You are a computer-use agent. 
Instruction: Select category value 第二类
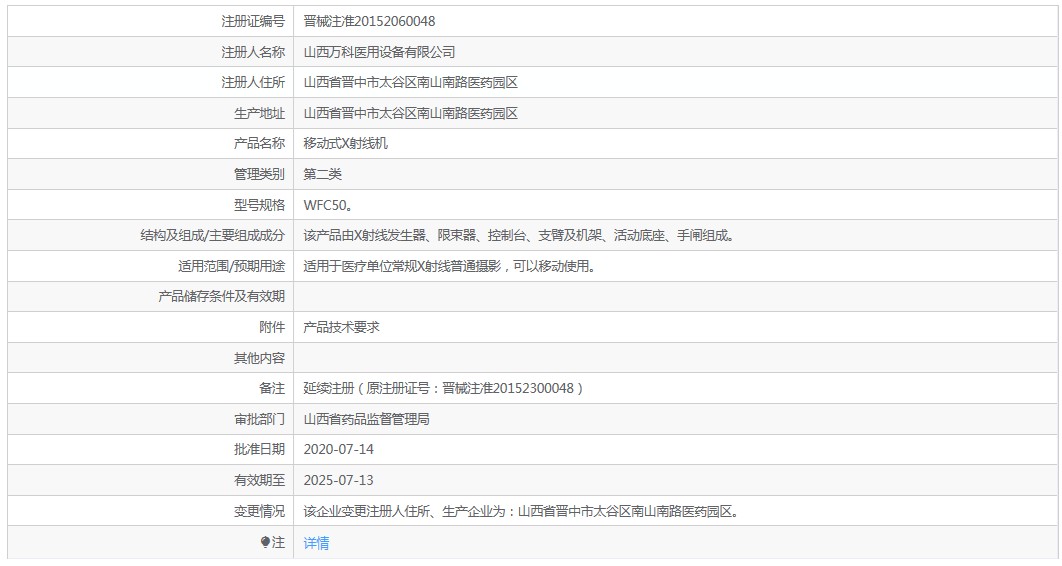(322, 175)
